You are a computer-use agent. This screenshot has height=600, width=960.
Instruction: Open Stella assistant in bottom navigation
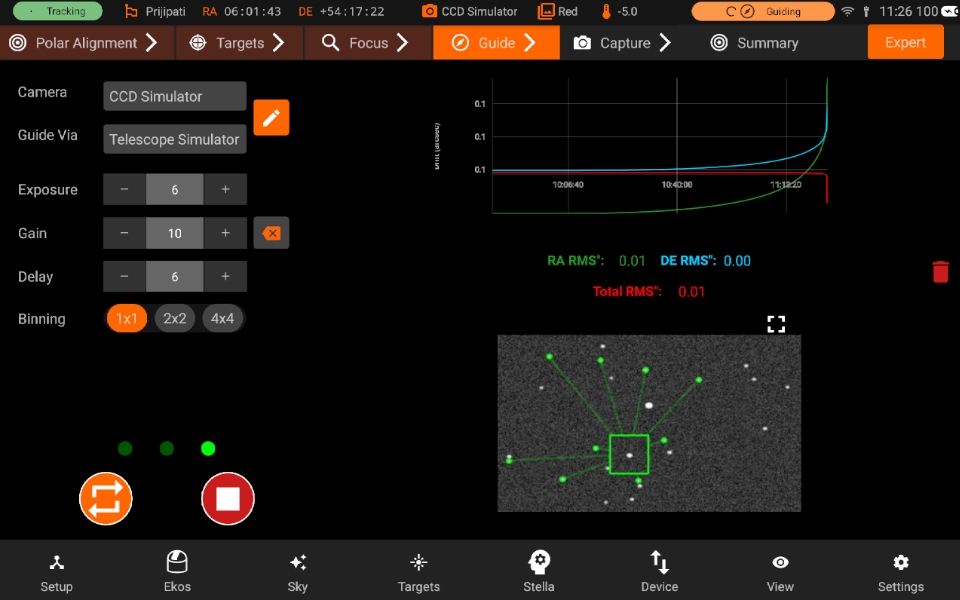pyautogui.click(x=539, y=572)
